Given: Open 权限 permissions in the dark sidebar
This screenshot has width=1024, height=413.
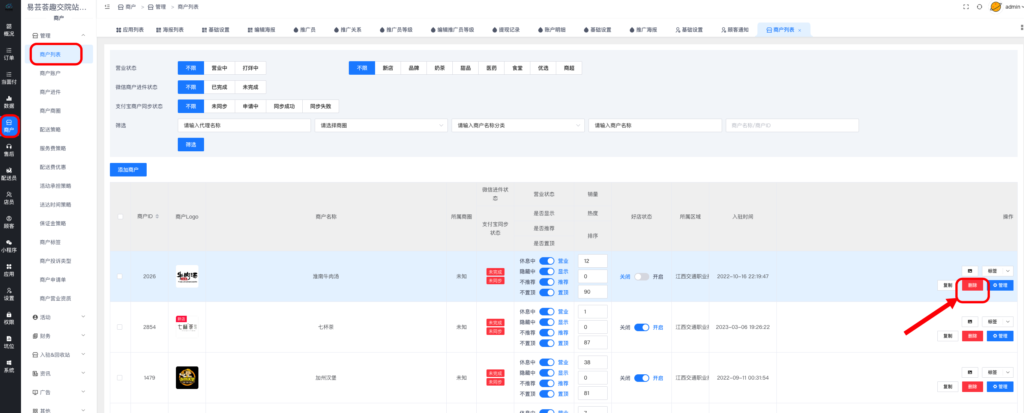Looking at the screenshot, I should [9, 318].
